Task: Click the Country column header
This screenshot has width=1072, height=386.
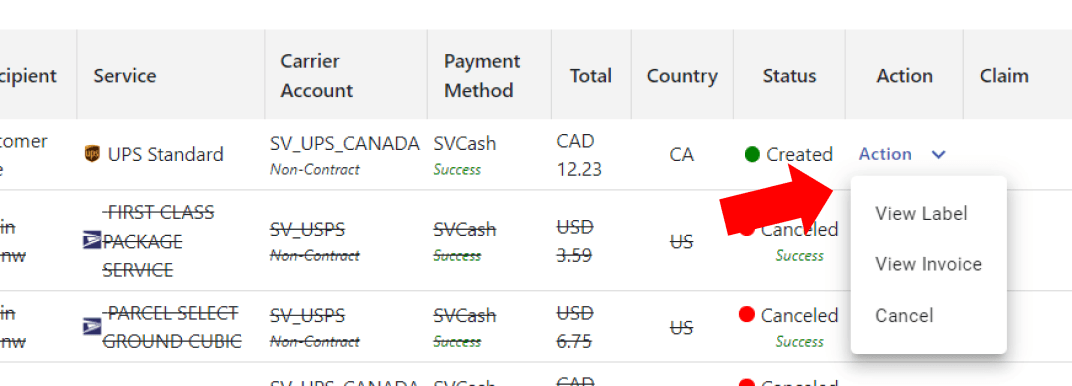Action: point(682,75)
